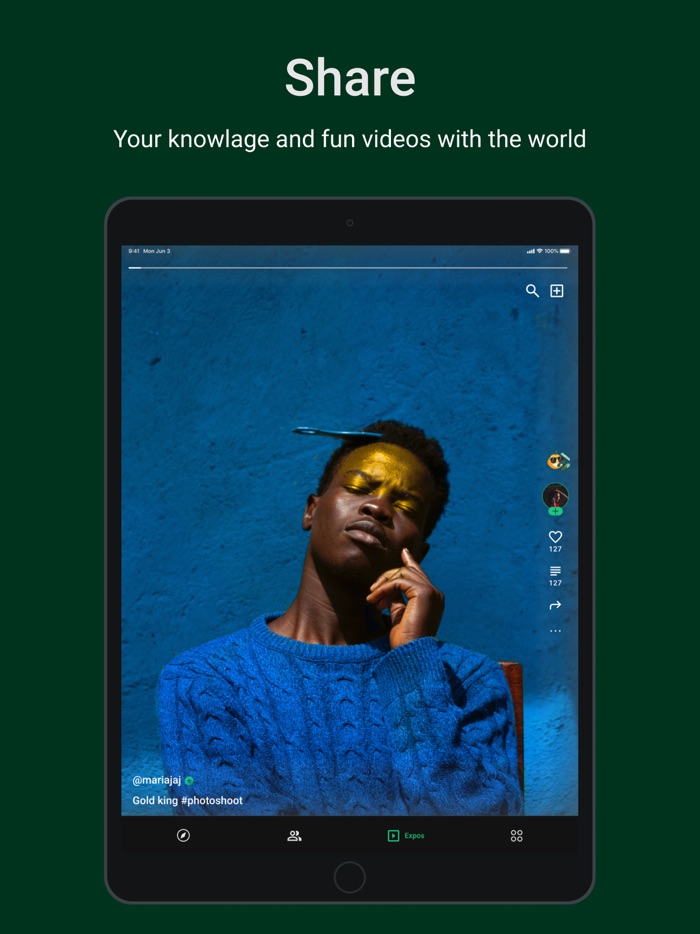The image size is (700, 934).
Task: Open the creator's profile avatar
Action: pyautogui.click(x=555, y=496)
